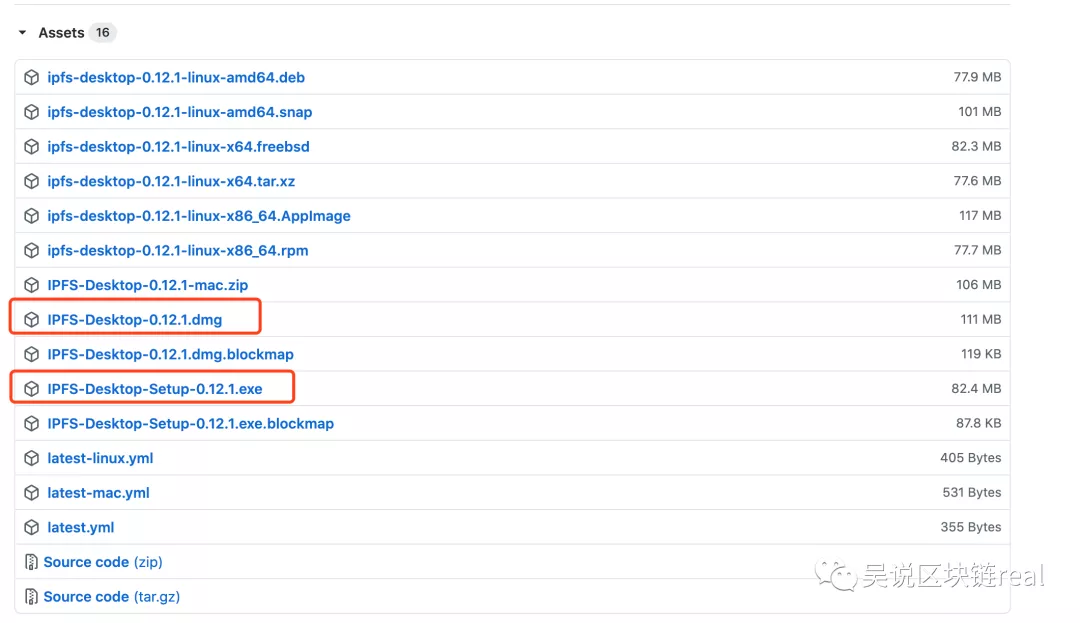Screen dimensions: 1080x623
Task: Click the 355 Bytes size text
Action: pos(970,527)
